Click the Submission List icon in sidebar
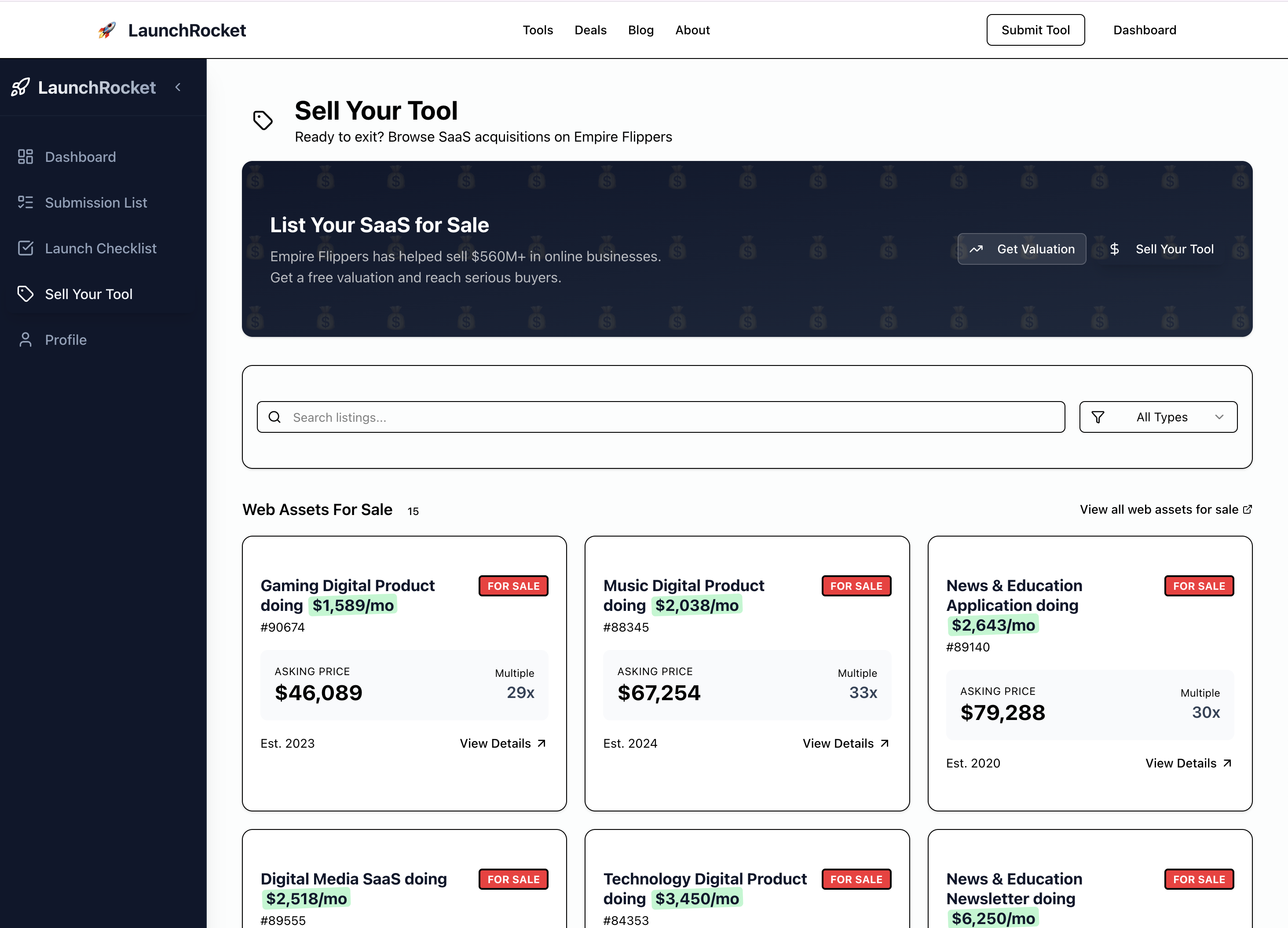Screen dimensions: 1288x928 point(25,202)
